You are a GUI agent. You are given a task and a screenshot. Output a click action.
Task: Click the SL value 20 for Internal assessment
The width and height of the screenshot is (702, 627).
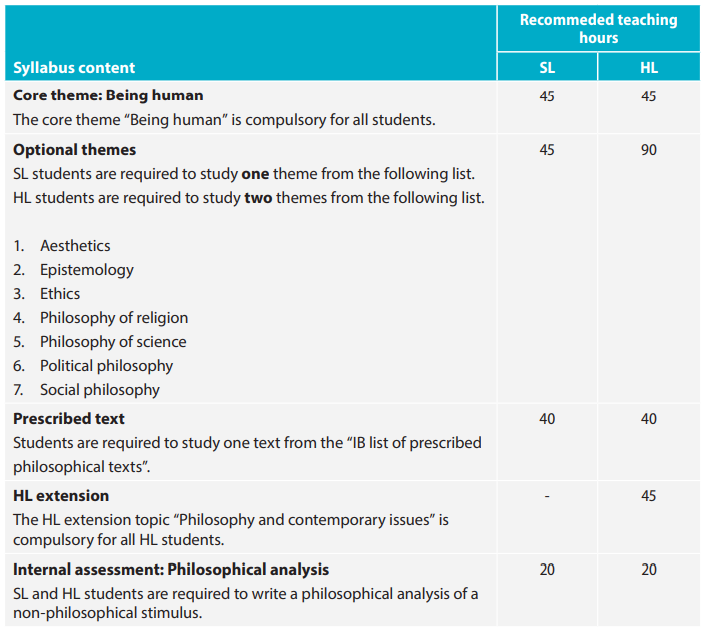(547, 570)
